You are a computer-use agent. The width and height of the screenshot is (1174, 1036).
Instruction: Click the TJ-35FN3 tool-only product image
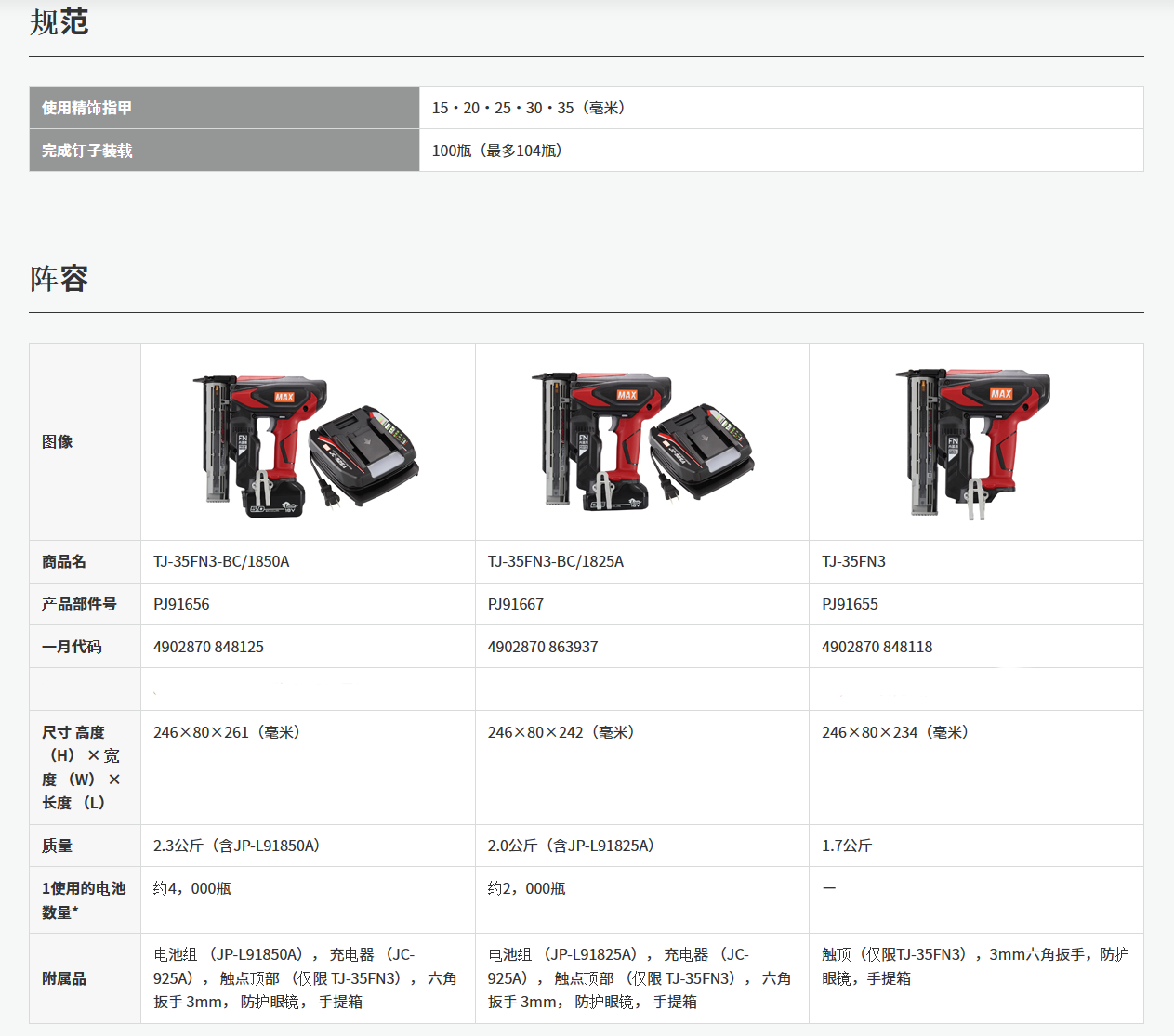[973, 443]
